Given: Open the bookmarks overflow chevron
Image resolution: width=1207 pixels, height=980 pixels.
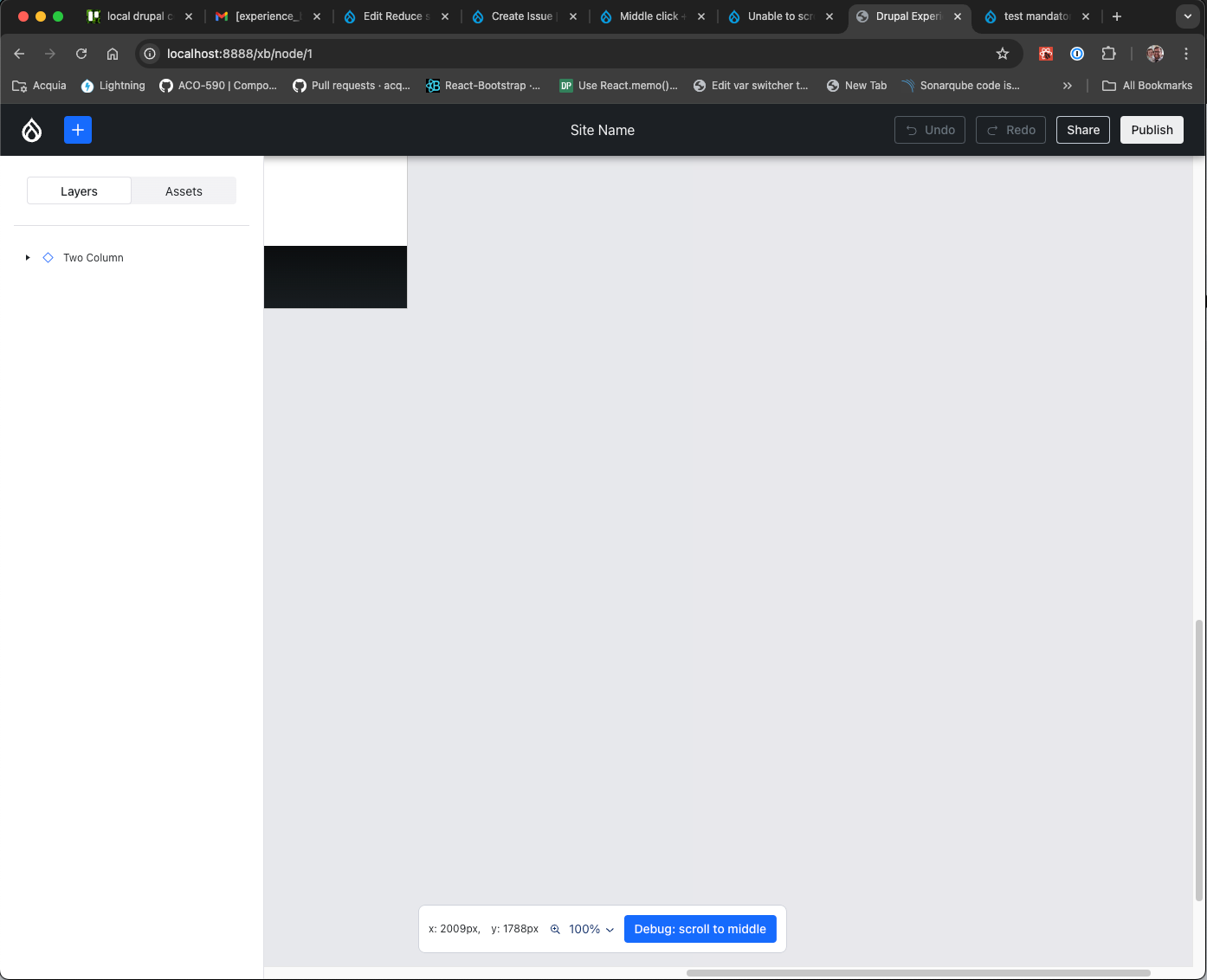Looking at the screenshot, I should [x=1068, y=85].
